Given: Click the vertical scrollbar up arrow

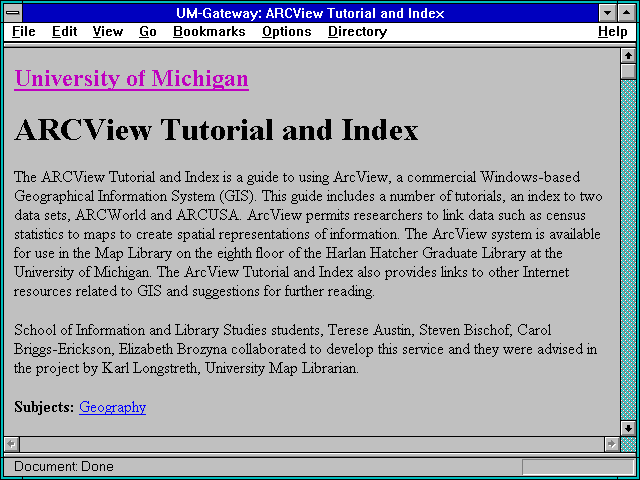Looking at the screenshot, I should pyautogui.click(x=628, y=56).
